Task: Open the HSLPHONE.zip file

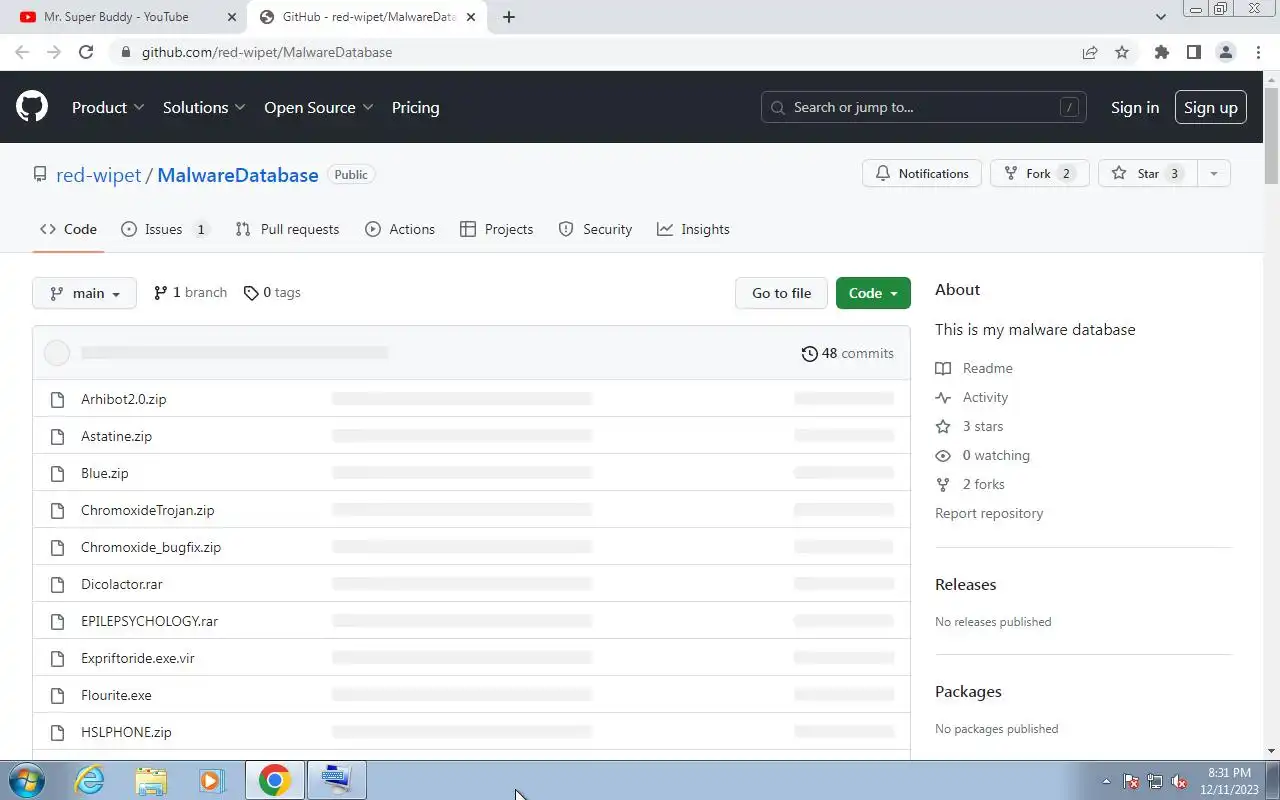Action: pyautogui.click(x=126, y=732)
